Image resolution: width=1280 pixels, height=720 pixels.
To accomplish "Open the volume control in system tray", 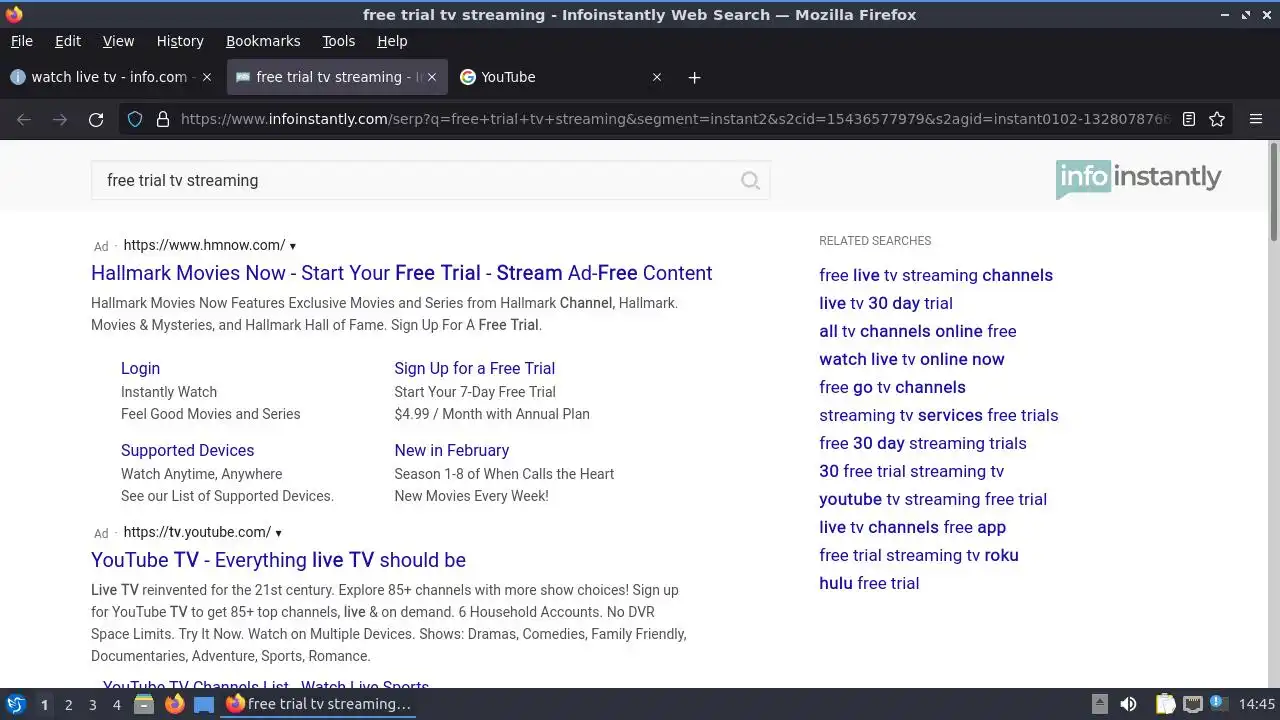I will coord(1128,704).
